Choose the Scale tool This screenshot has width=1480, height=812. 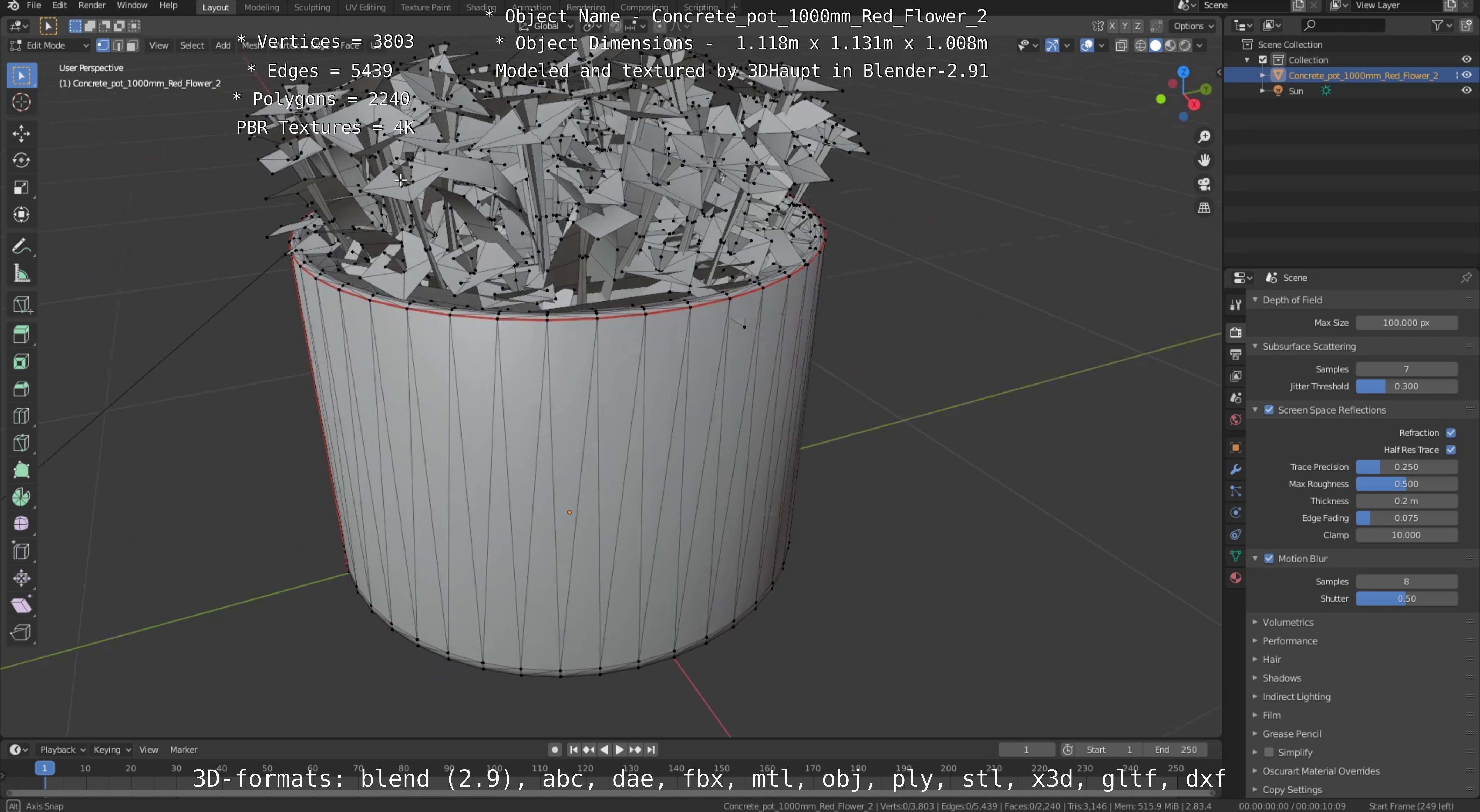coord(21,187)
